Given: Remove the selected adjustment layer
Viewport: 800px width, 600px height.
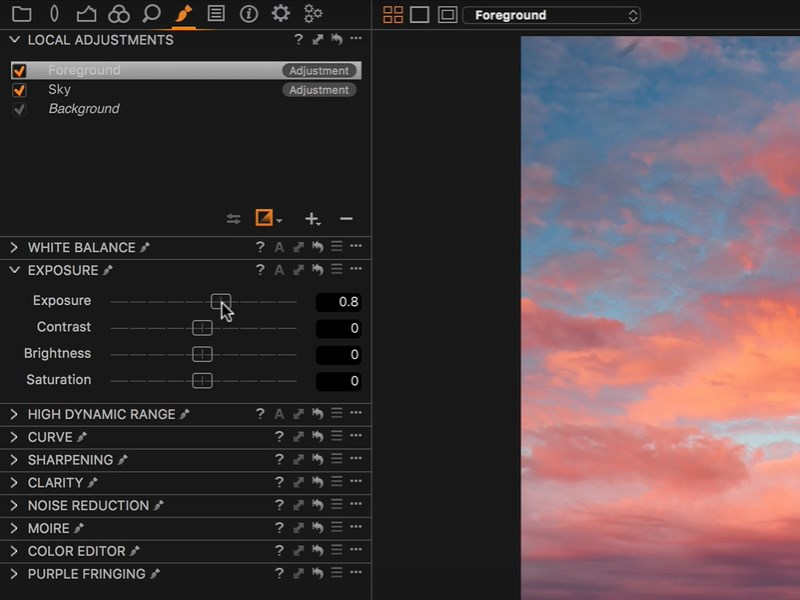Looking at the screenshot, I should [x=346, y=219].
